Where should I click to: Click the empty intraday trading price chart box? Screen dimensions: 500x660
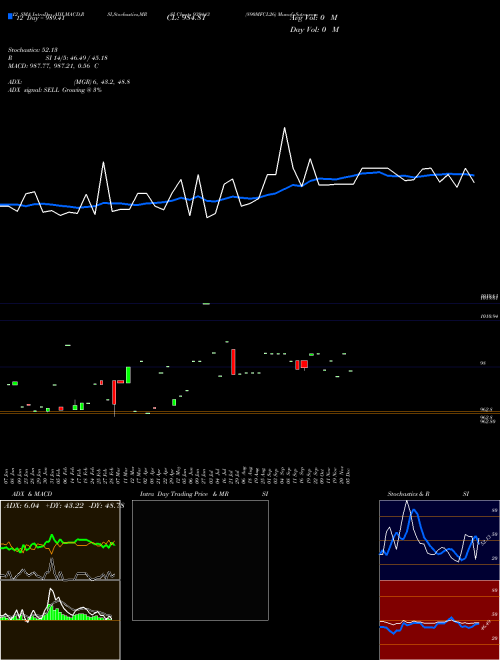pos(200,560)
